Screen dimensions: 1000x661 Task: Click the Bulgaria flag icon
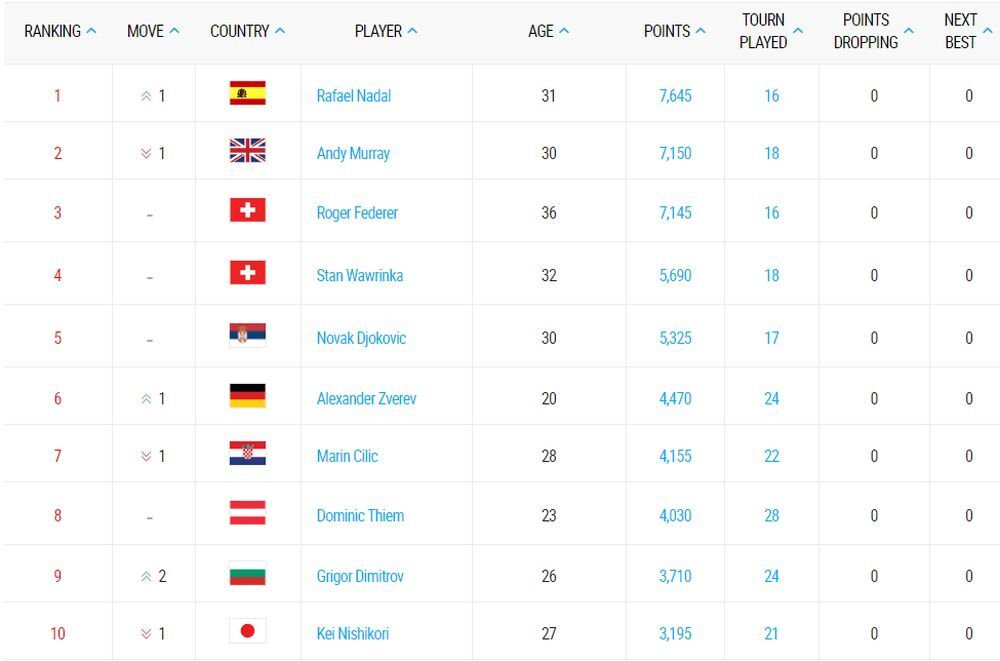pos(247,574)
